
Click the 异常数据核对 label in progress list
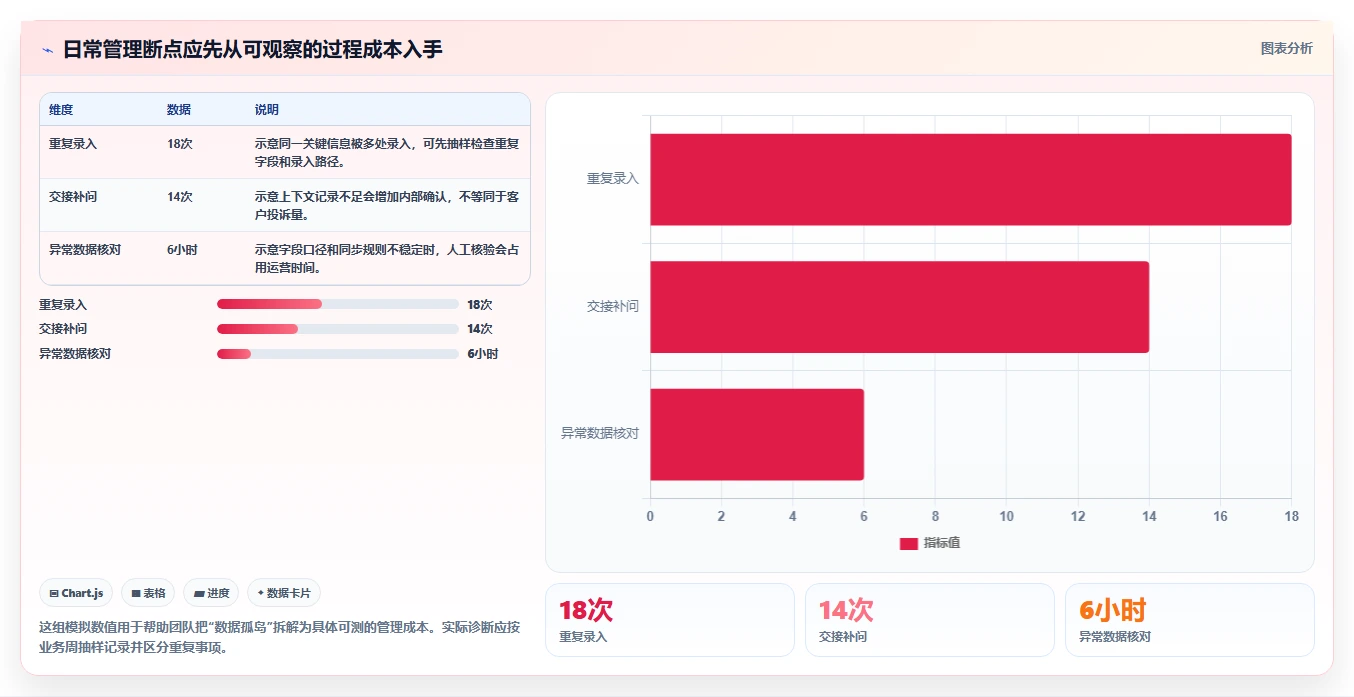(x=75, y=354)
